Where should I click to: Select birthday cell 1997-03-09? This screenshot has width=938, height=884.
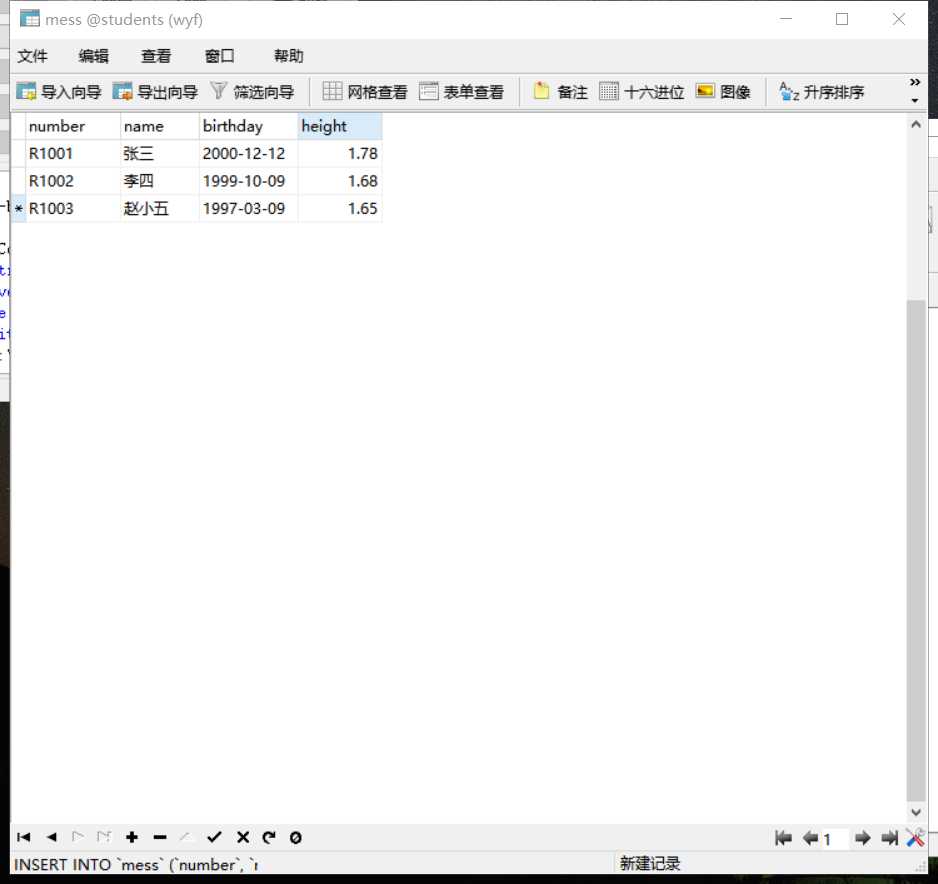coord(248,209)
